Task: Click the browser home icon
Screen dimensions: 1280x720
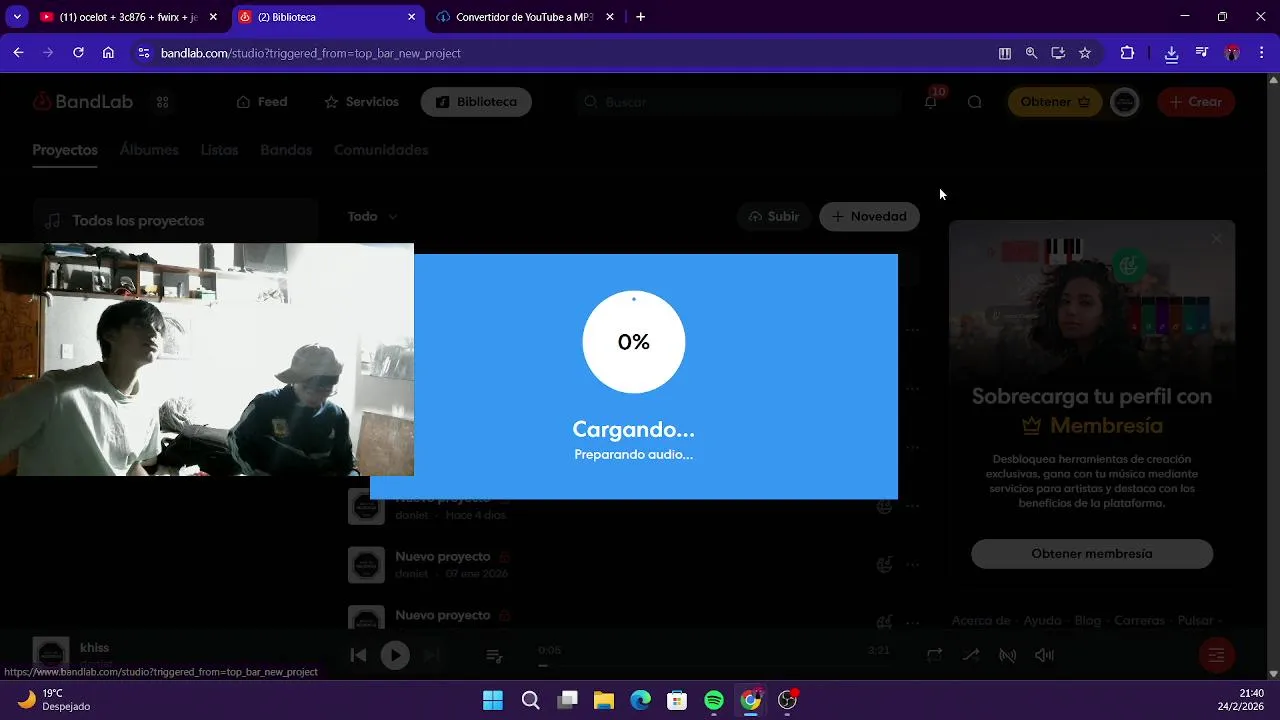Action: coord(108,53)
